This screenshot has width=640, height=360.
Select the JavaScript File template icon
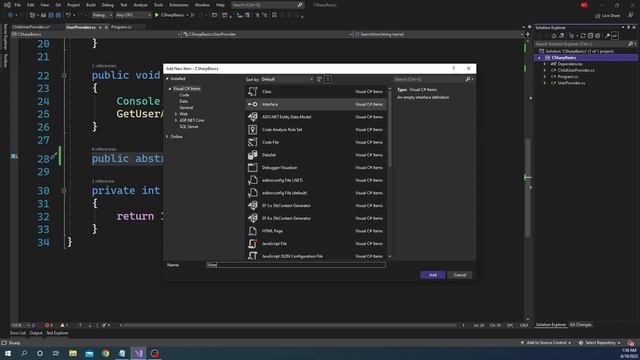pos(253,243)
